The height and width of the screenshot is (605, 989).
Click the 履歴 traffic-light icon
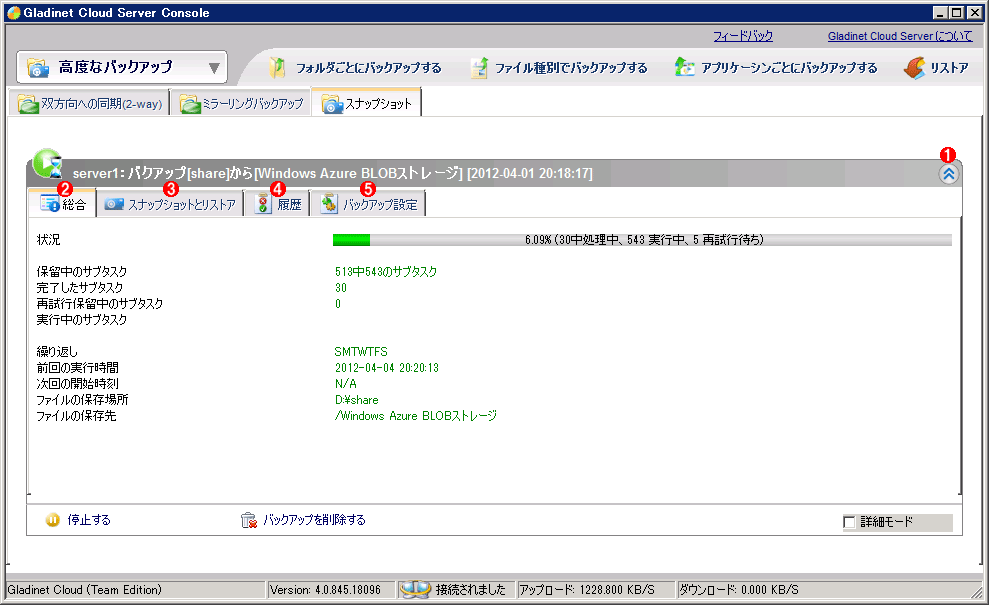(262, 204)
